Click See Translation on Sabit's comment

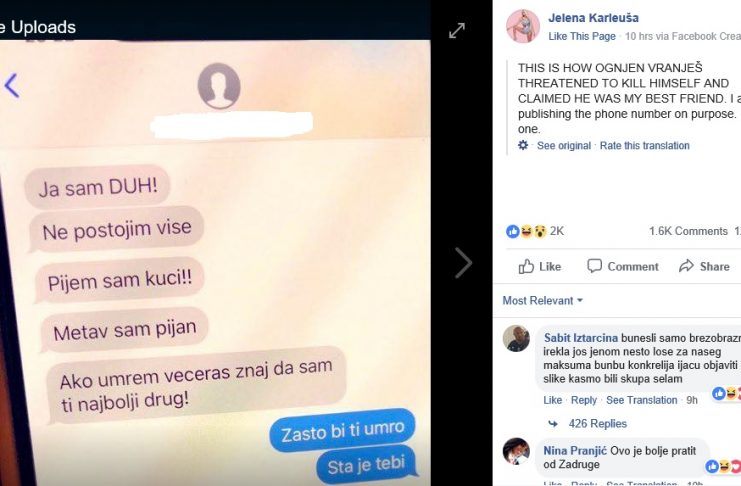(642, 400)
